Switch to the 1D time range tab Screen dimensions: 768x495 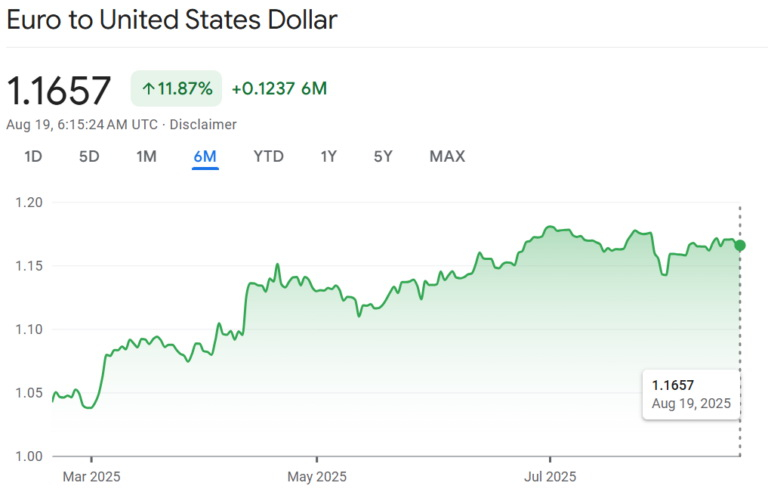(x=33, y=156)
